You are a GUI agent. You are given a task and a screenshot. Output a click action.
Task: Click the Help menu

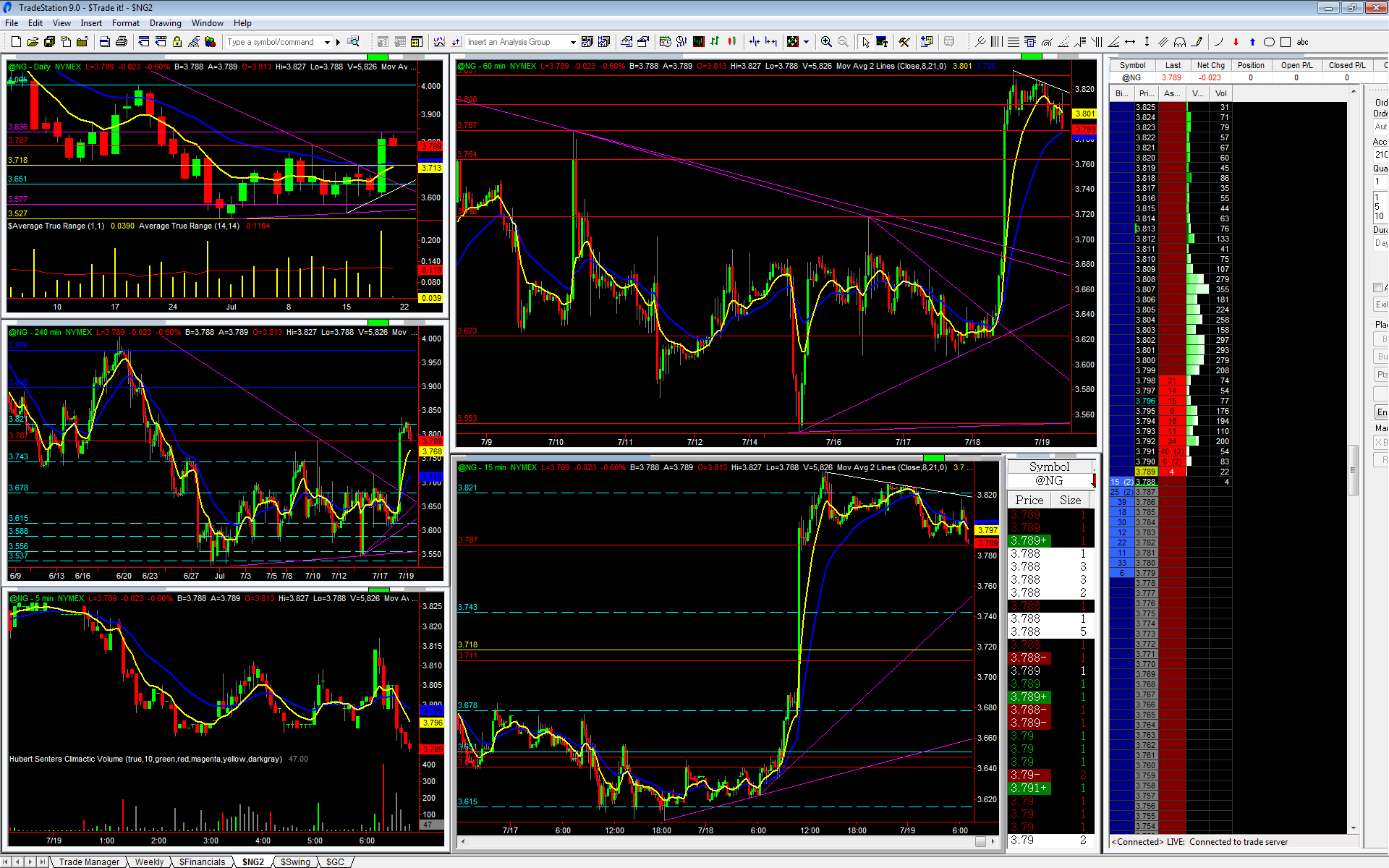coord(242,23)
